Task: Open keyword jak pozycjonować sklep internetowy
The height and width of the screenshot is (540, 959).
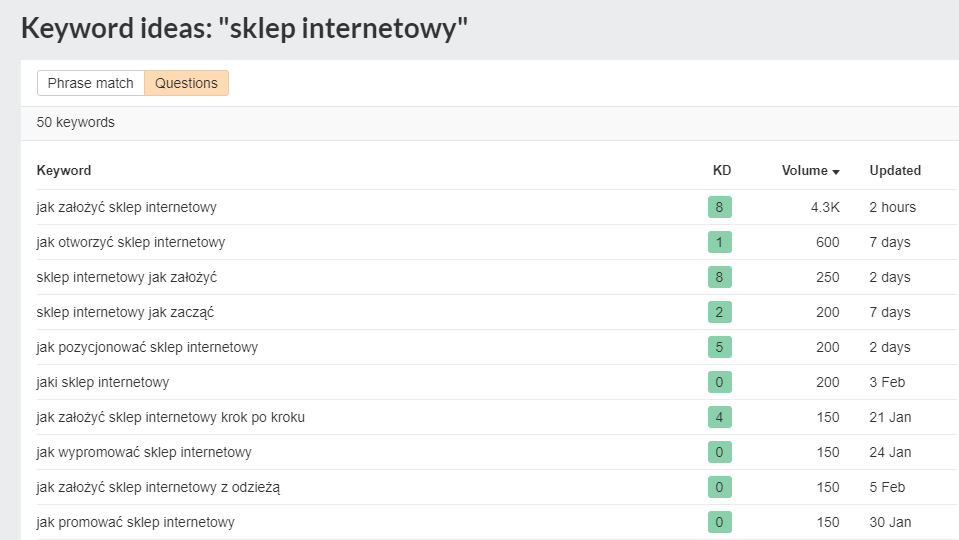Action: [x=147, y=347]
